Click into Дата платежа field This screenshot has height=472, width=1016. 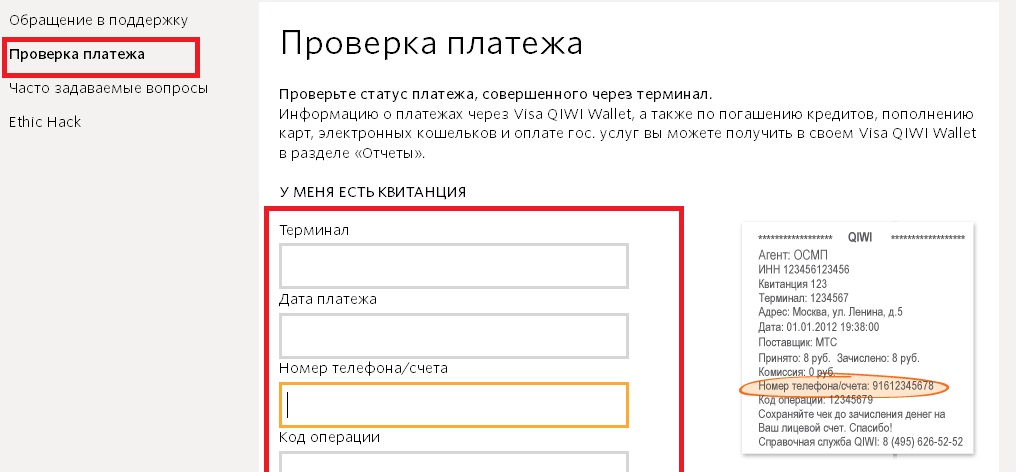[x=454, y=335]
